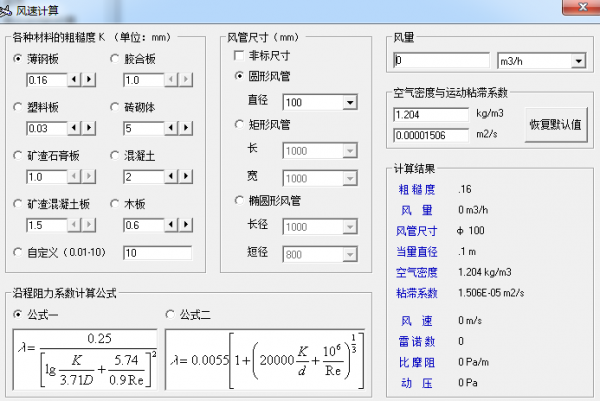The image size is (600, 401).
Task: Increase 混凝土 value with right arrow
Action: click(x=186, y=176)
